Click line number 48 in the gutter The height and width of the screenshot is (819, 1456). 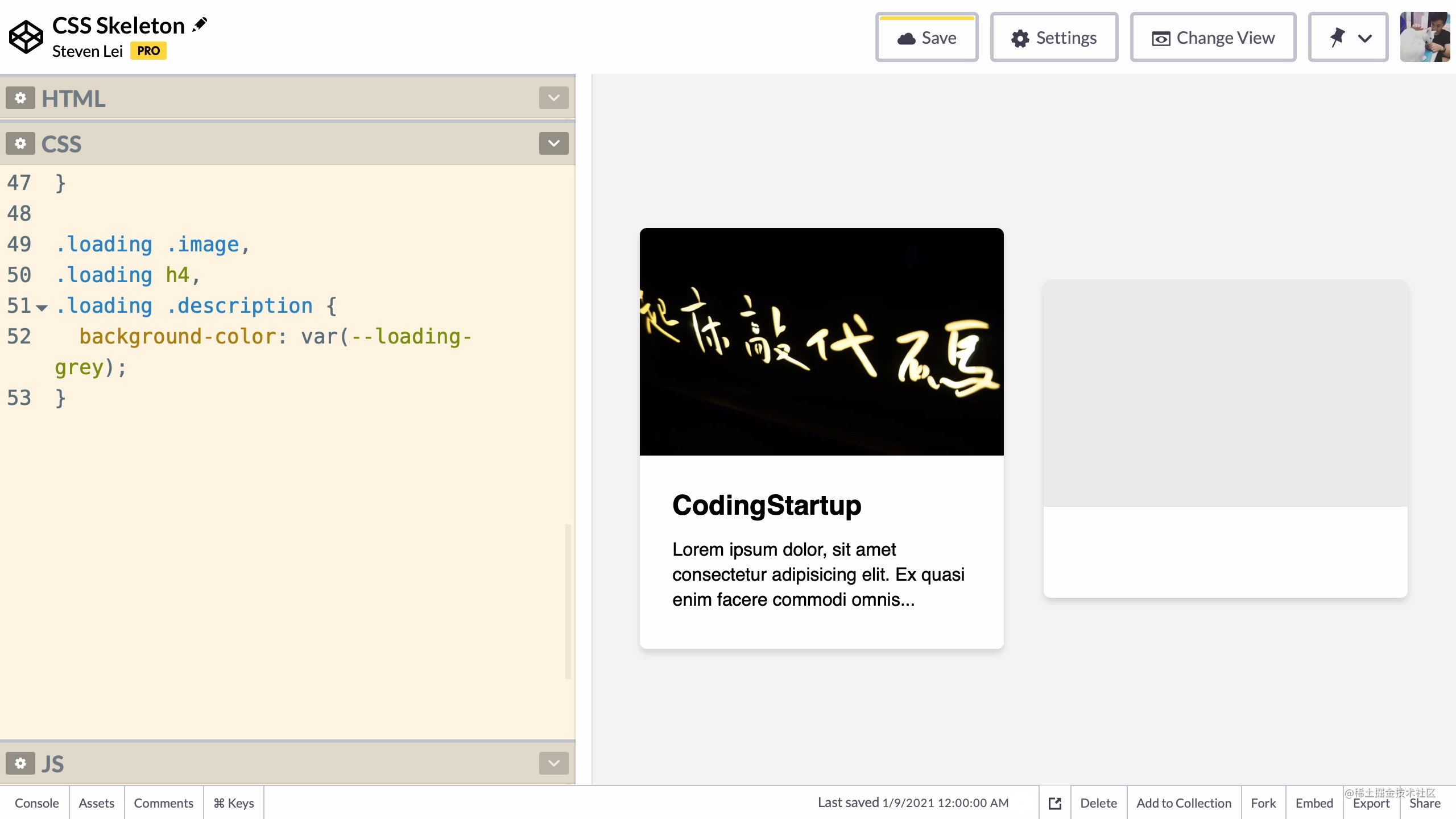tap(19, 214)
